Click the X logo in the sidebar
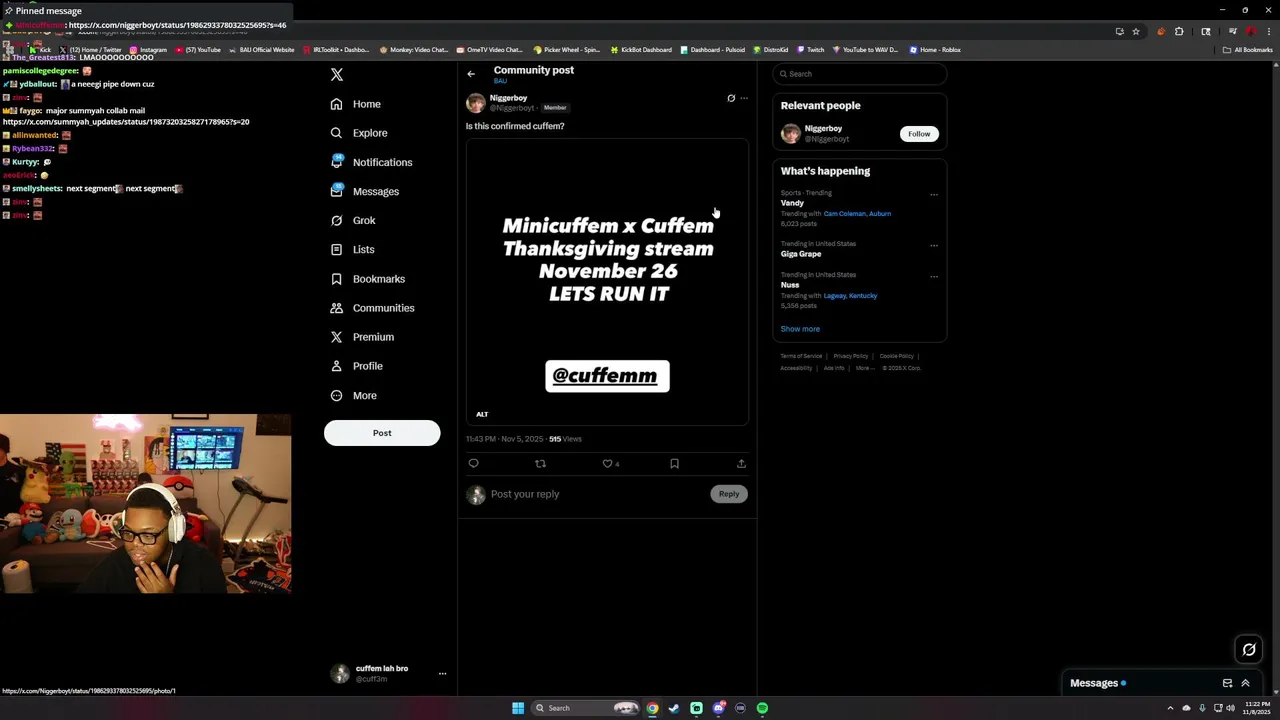This screenshot has height=720, width=1280. 337,75
